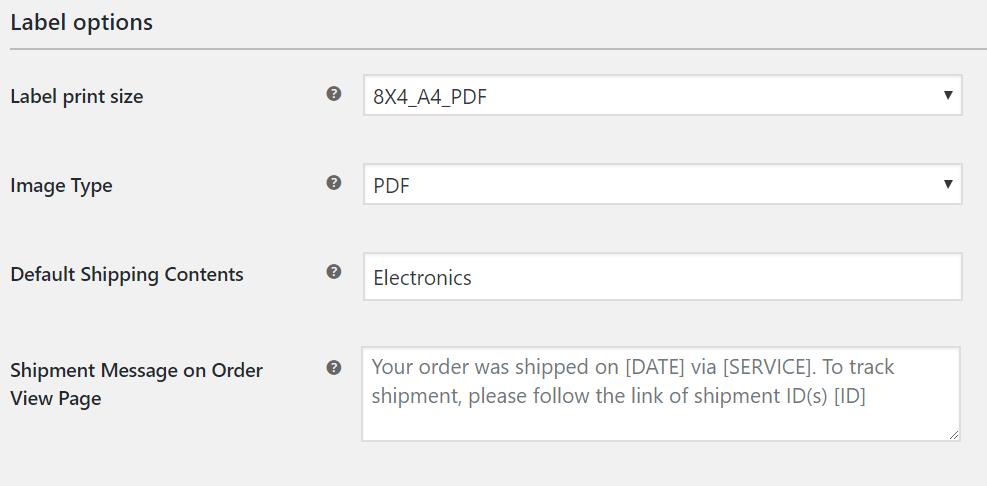Viewport: 987px width, 486px height.
Task: Click the 'Label print size' label text
Action: pyautogui.click(x=77, y=97)
